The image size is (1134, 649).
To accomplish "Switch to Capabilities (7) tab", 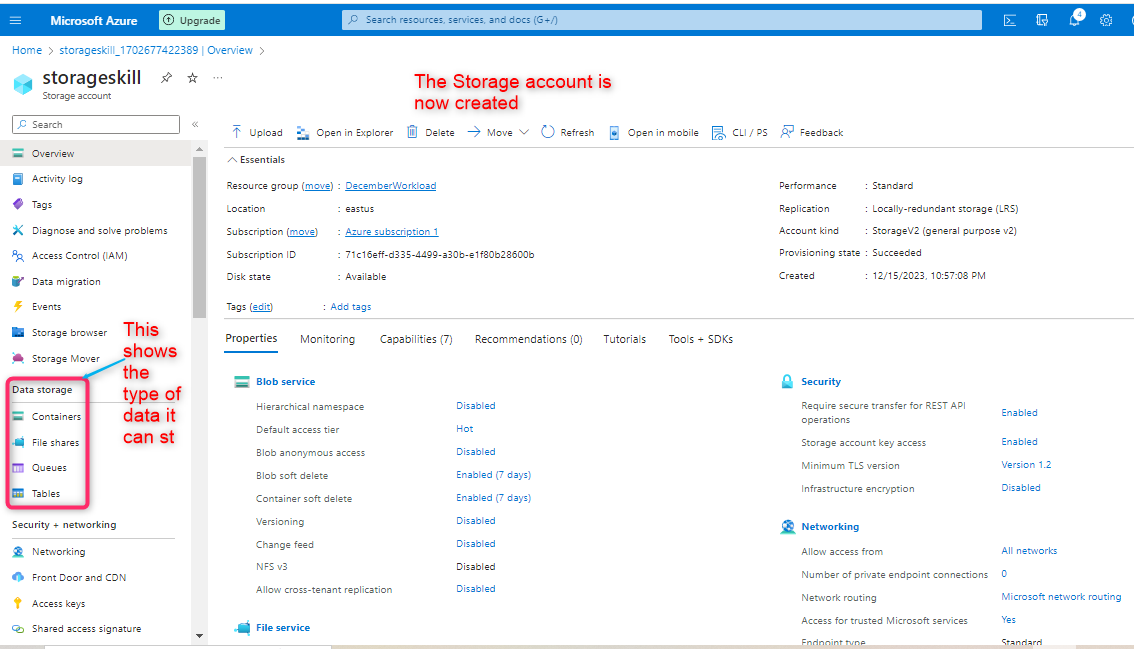I will 416,339.
